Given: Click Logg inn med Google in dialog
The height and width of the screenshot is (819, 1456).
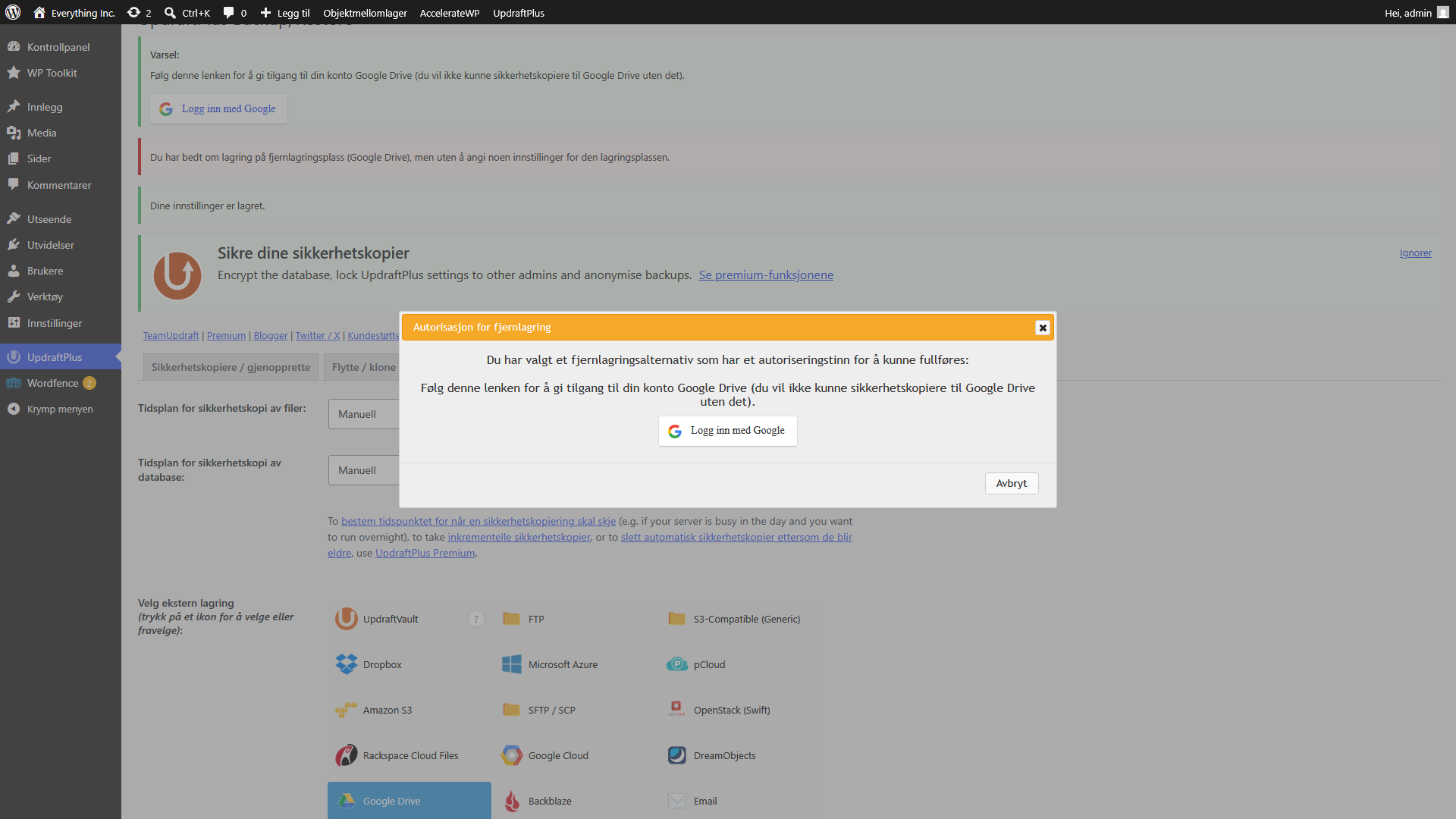Looking at the screenshot, I should [x=728, y=431].
